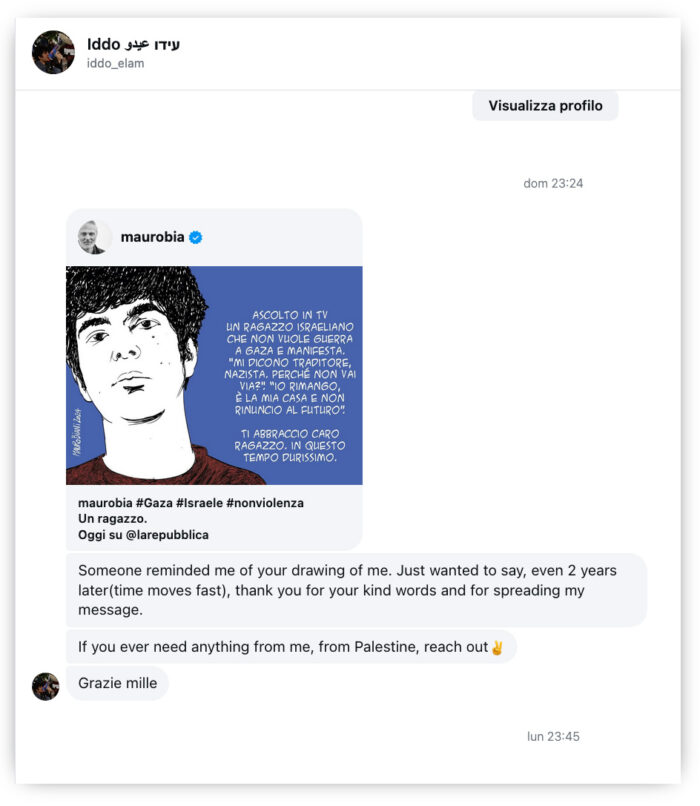Click the victory hand emoji in the message
This screenshot has height=806, width=700.
497,647
